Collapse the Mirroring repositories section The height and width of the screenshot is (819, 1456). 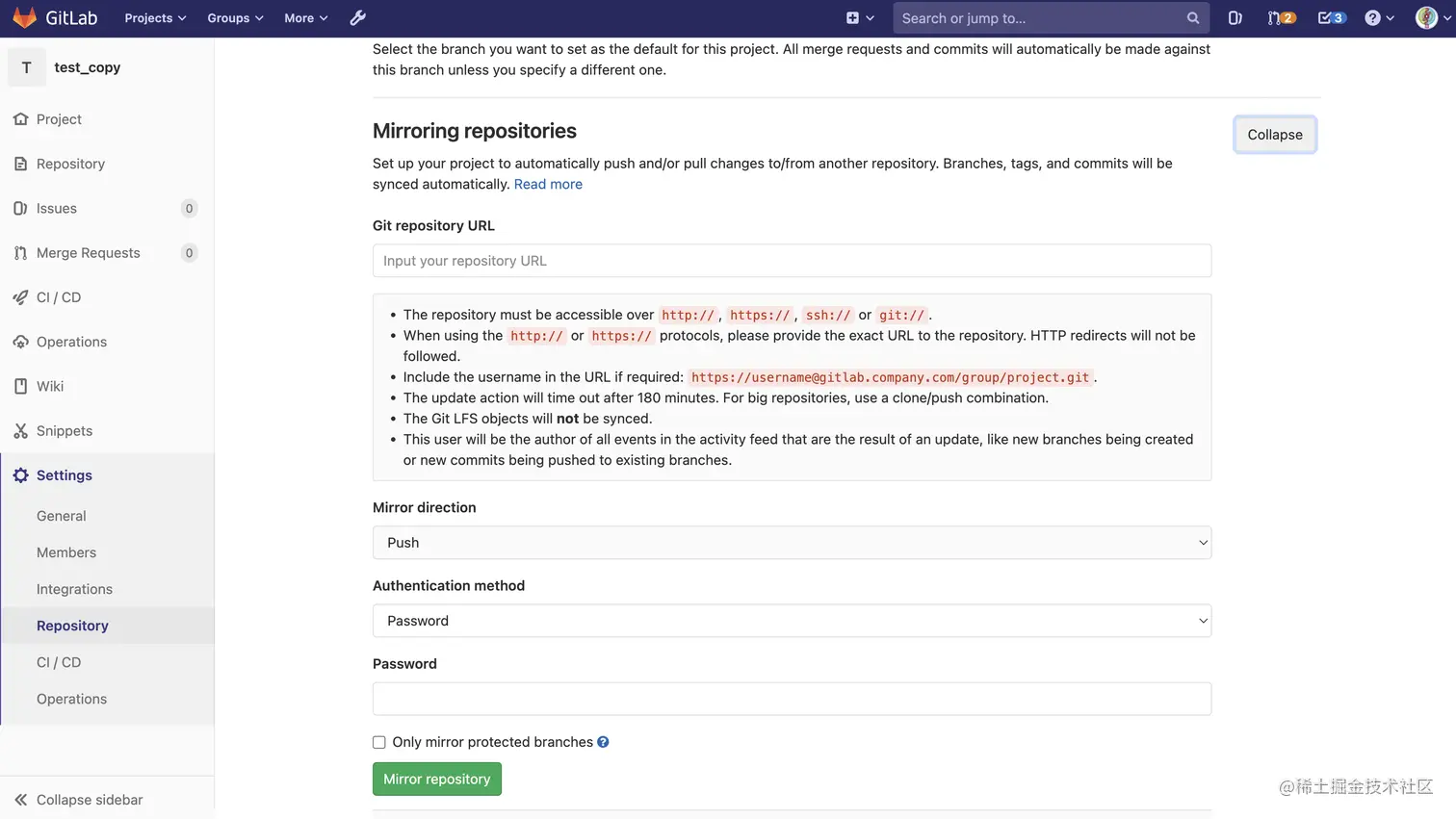[1274, 135]
